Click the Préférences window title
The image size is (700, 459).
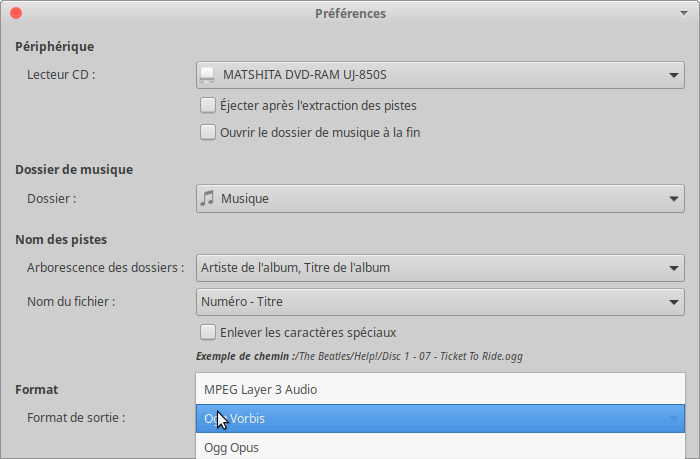tap(350, 13)
